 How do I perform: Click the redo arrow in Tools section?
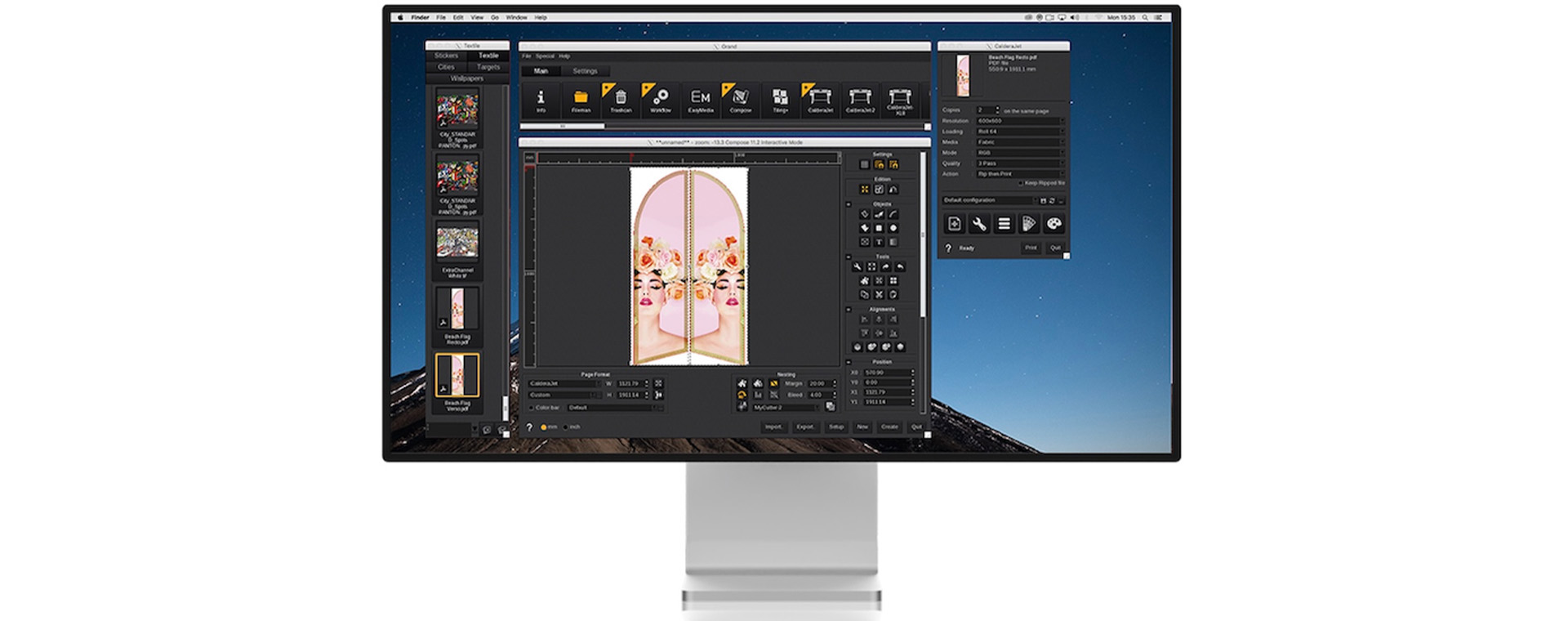click(x=885, y=266)
